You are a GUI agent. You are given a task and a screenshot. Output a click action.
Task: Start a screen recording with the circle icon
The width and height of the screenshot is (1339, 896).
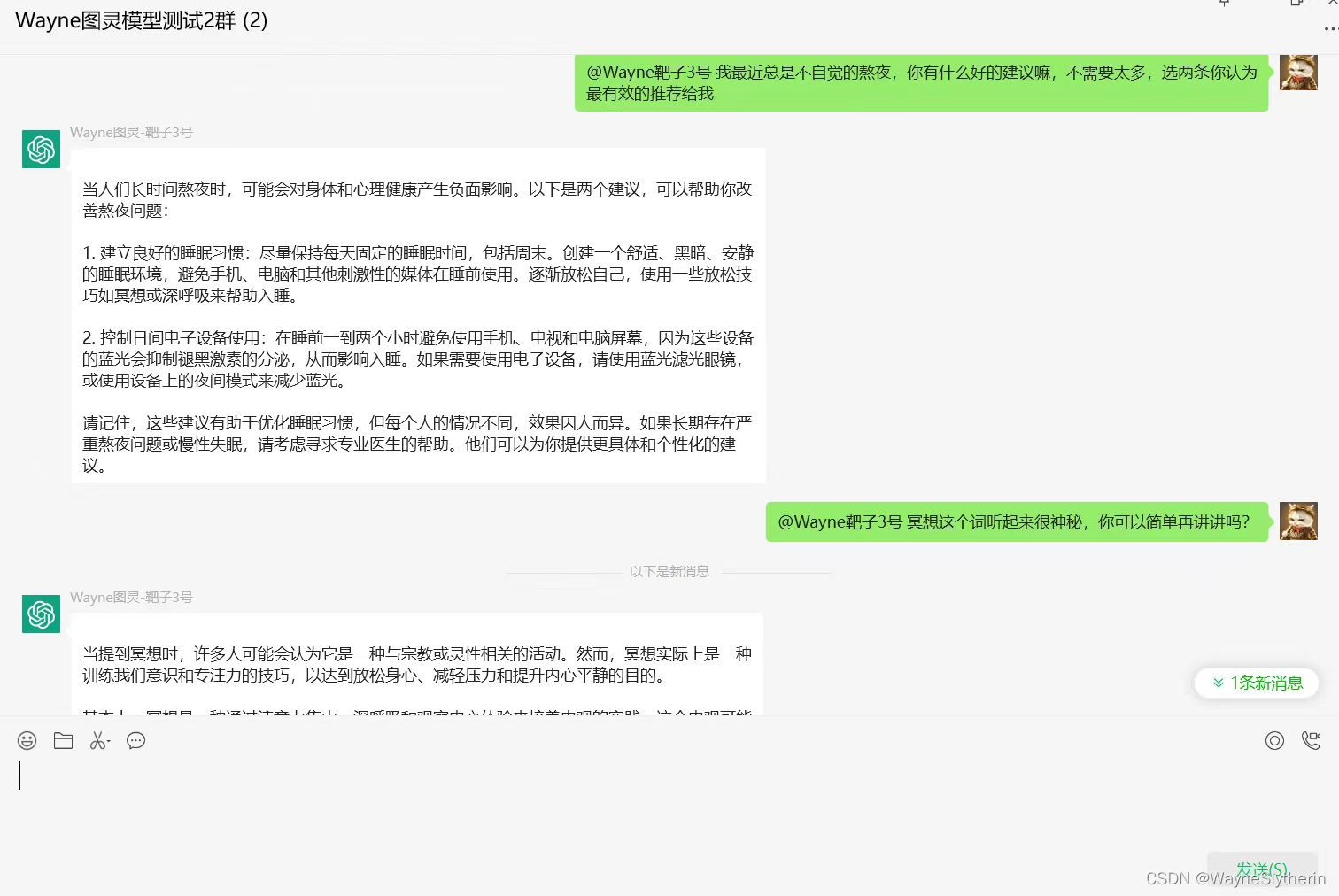1274,740
